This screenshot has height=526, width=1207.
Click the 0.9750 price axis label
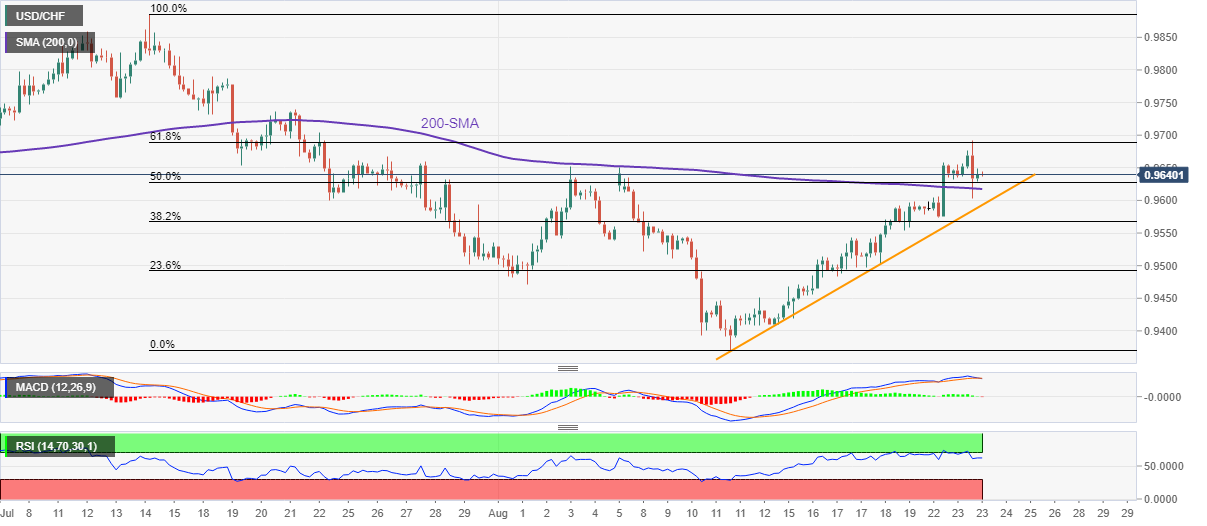tap(1161, 103)
